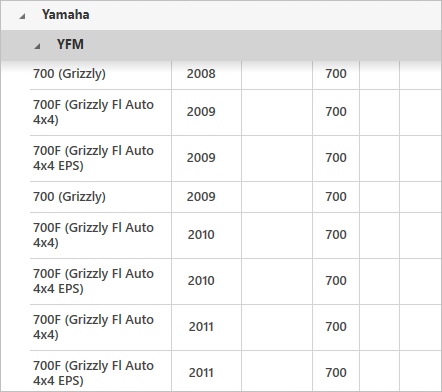Select the Yamaha group header
Image resolution: width=442 pixels, height=392 pixels.
[221, 15]
